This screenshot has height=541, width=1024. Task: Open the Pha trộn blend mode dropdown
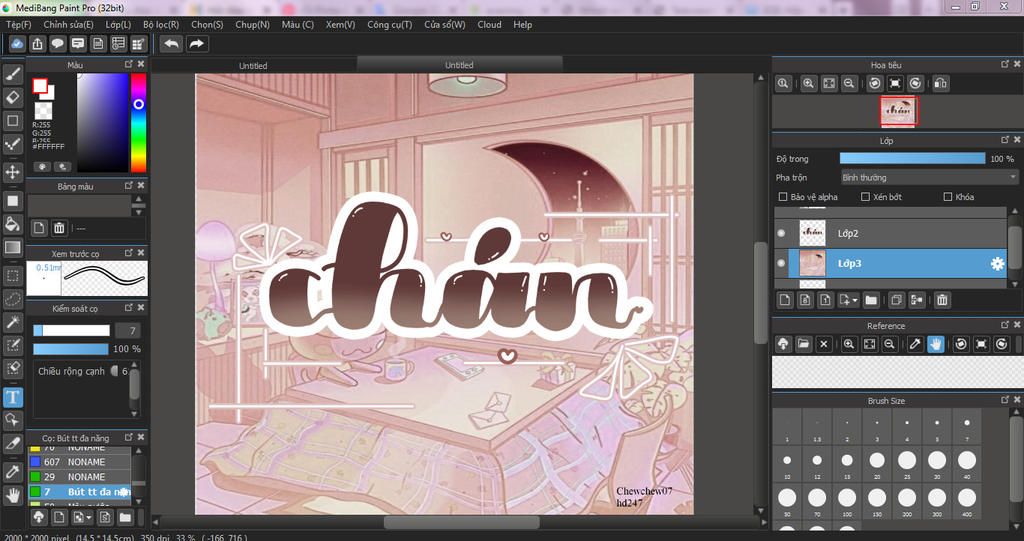(929, 177)
